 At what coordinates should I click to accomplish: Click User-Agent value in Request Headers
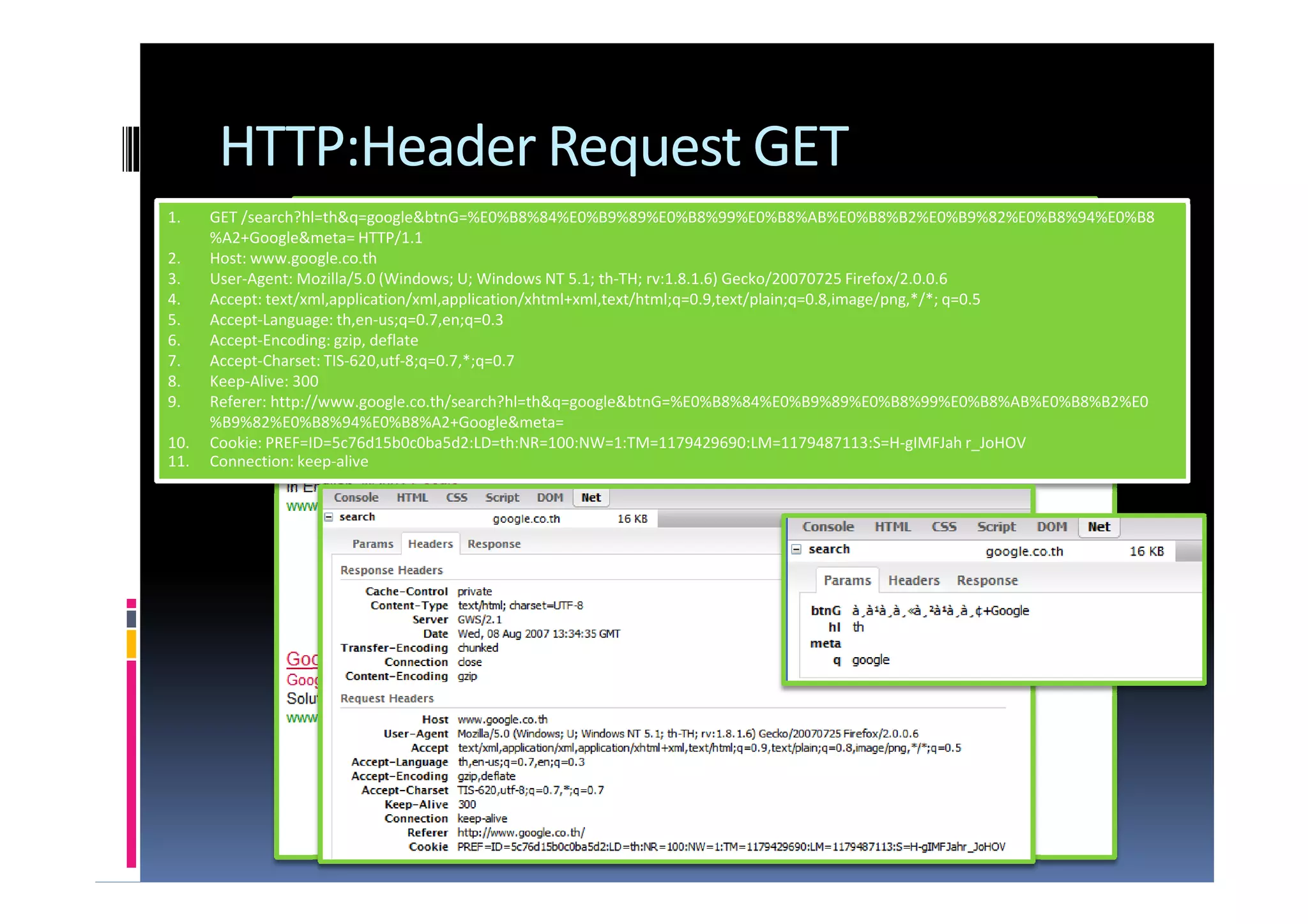pos(687,734)
